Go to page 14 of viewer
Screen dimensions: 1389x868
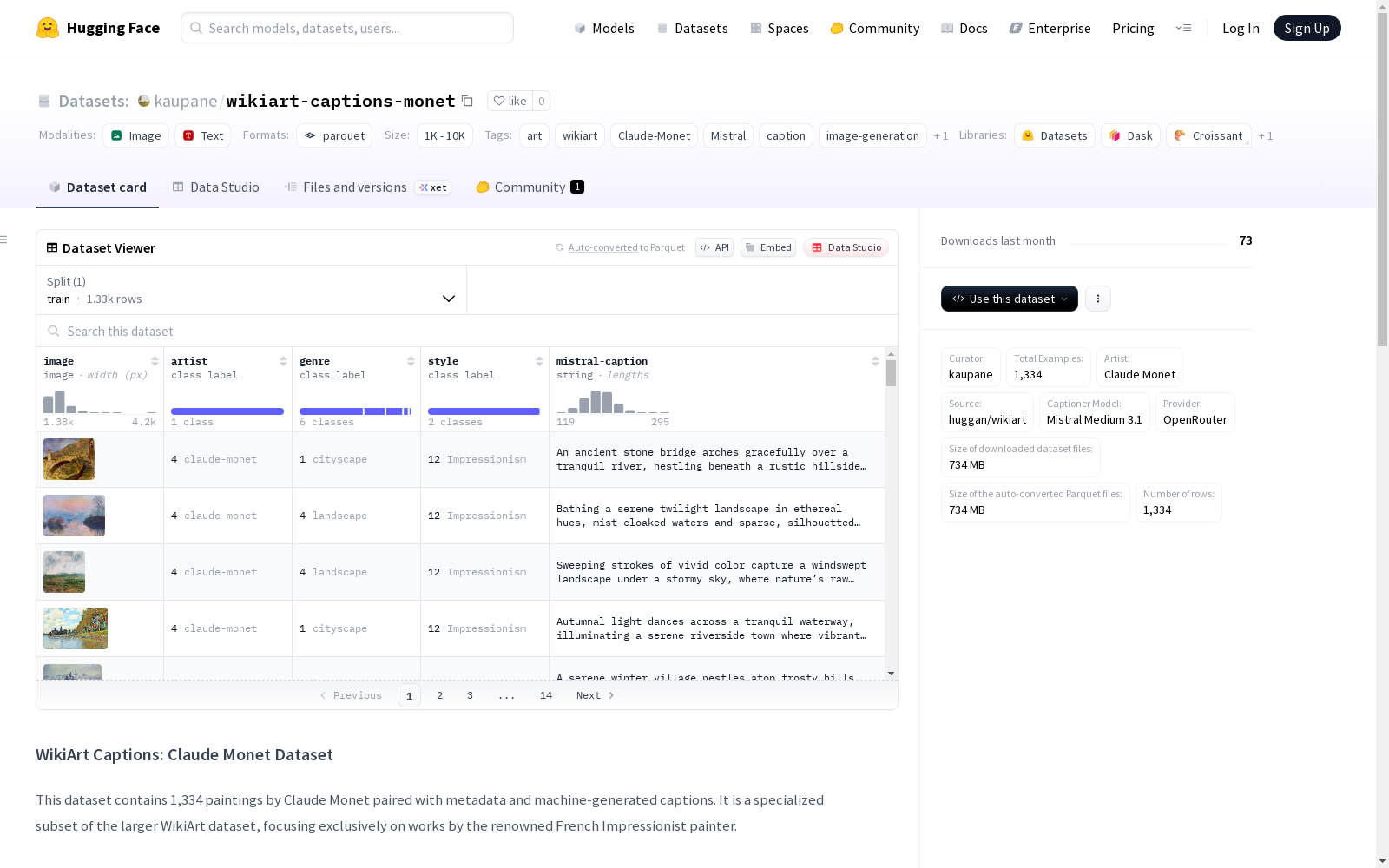pyautogui.click(x=546, y=695)
